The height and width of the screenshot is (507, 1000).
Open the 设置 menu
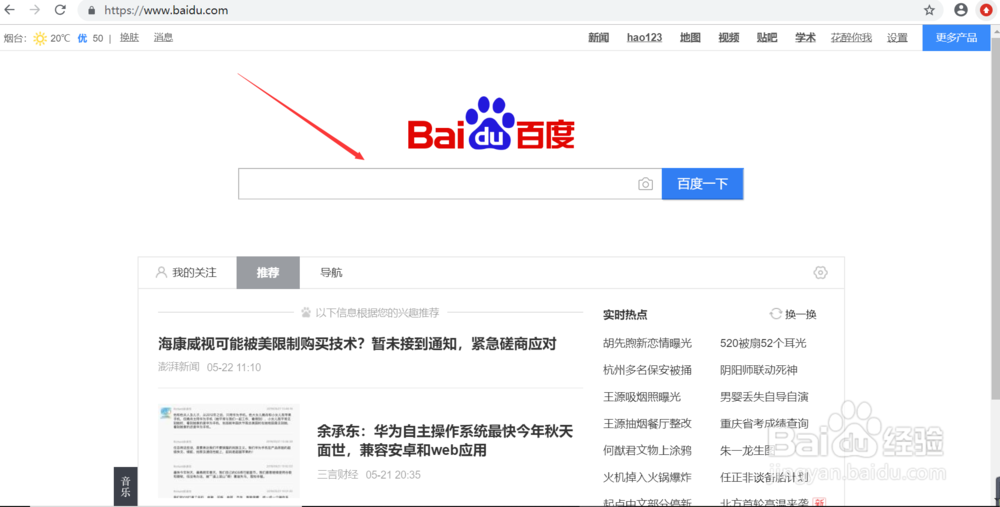pos(897,38)
